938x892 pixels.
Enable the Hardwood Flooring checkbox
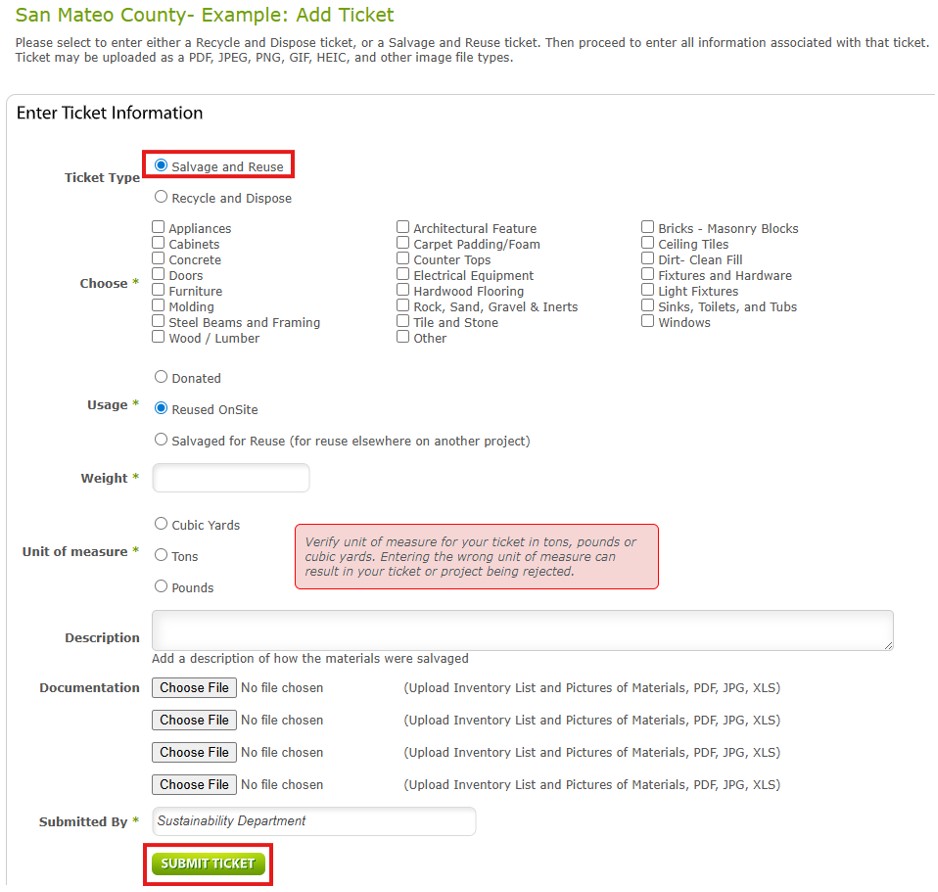[403, 291]
